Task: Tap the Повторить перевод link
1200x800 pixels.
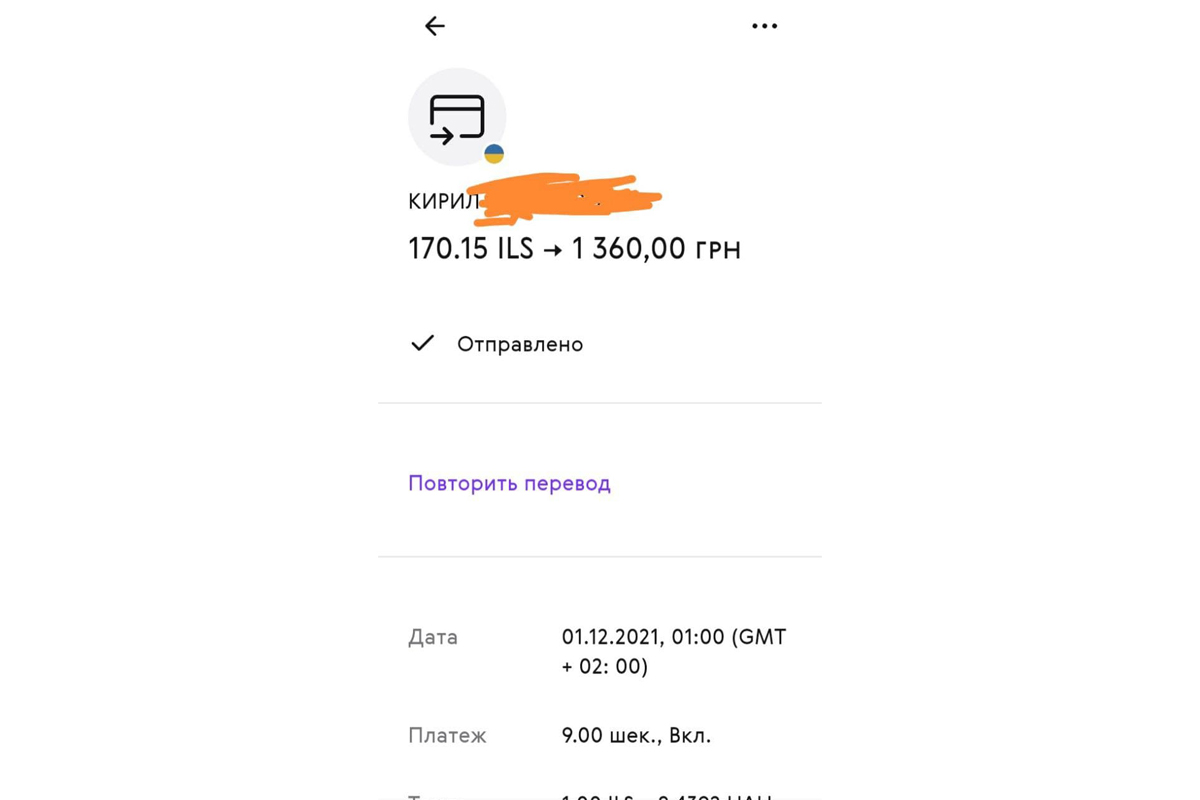Action: 509,483
